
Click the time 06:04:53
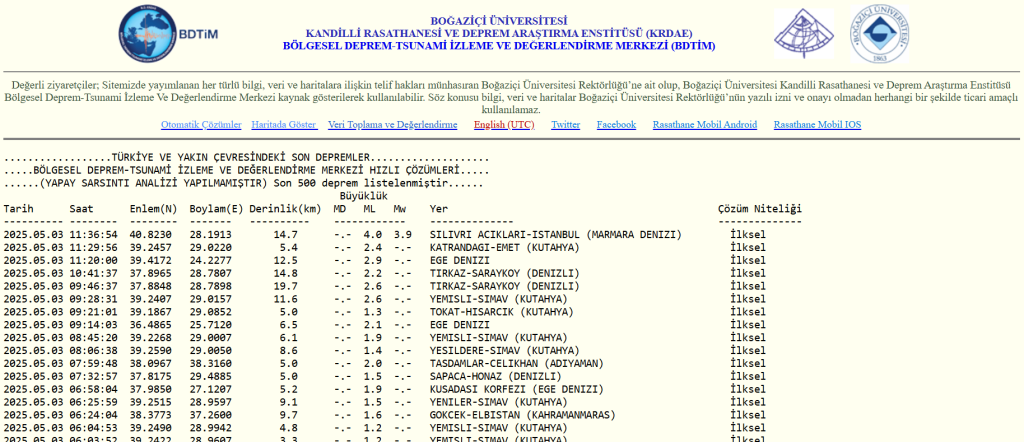[93, 428]
